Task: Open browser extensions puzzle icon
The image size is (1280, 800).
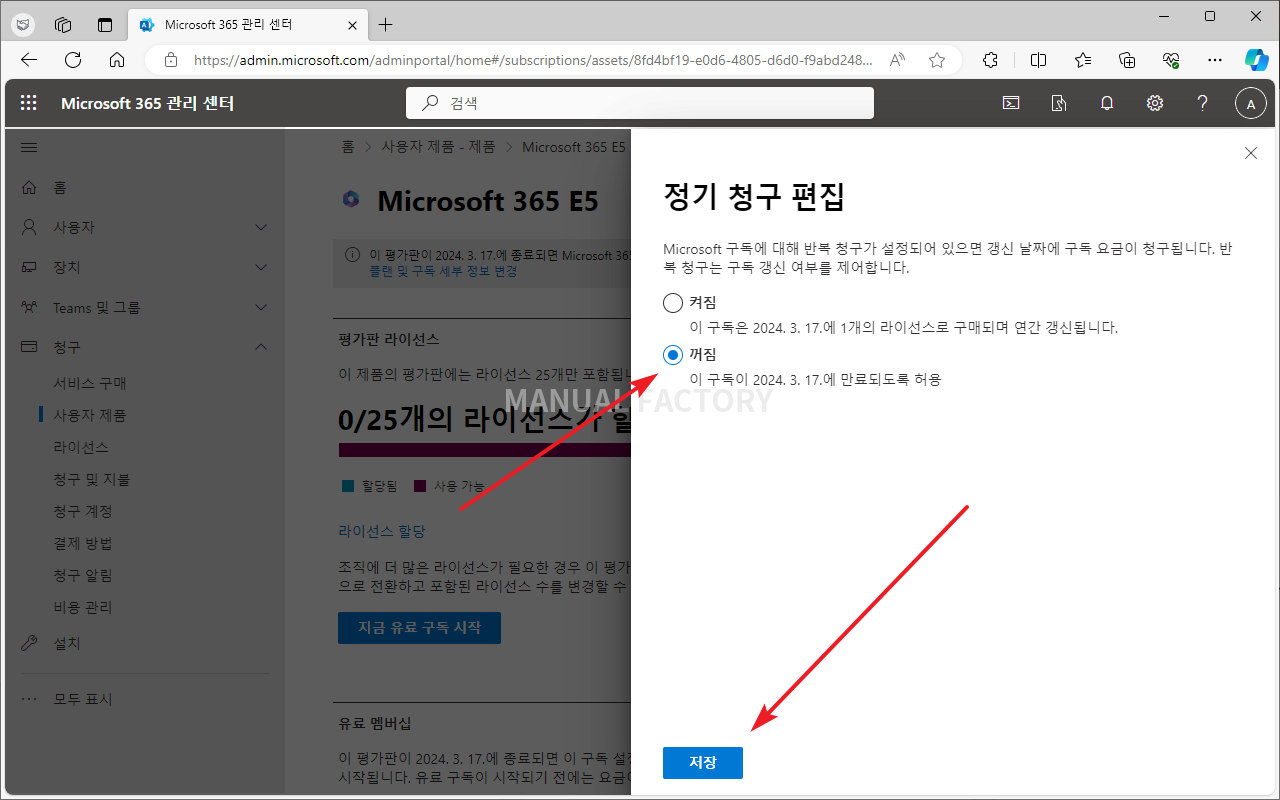Action: pos(991,60)
